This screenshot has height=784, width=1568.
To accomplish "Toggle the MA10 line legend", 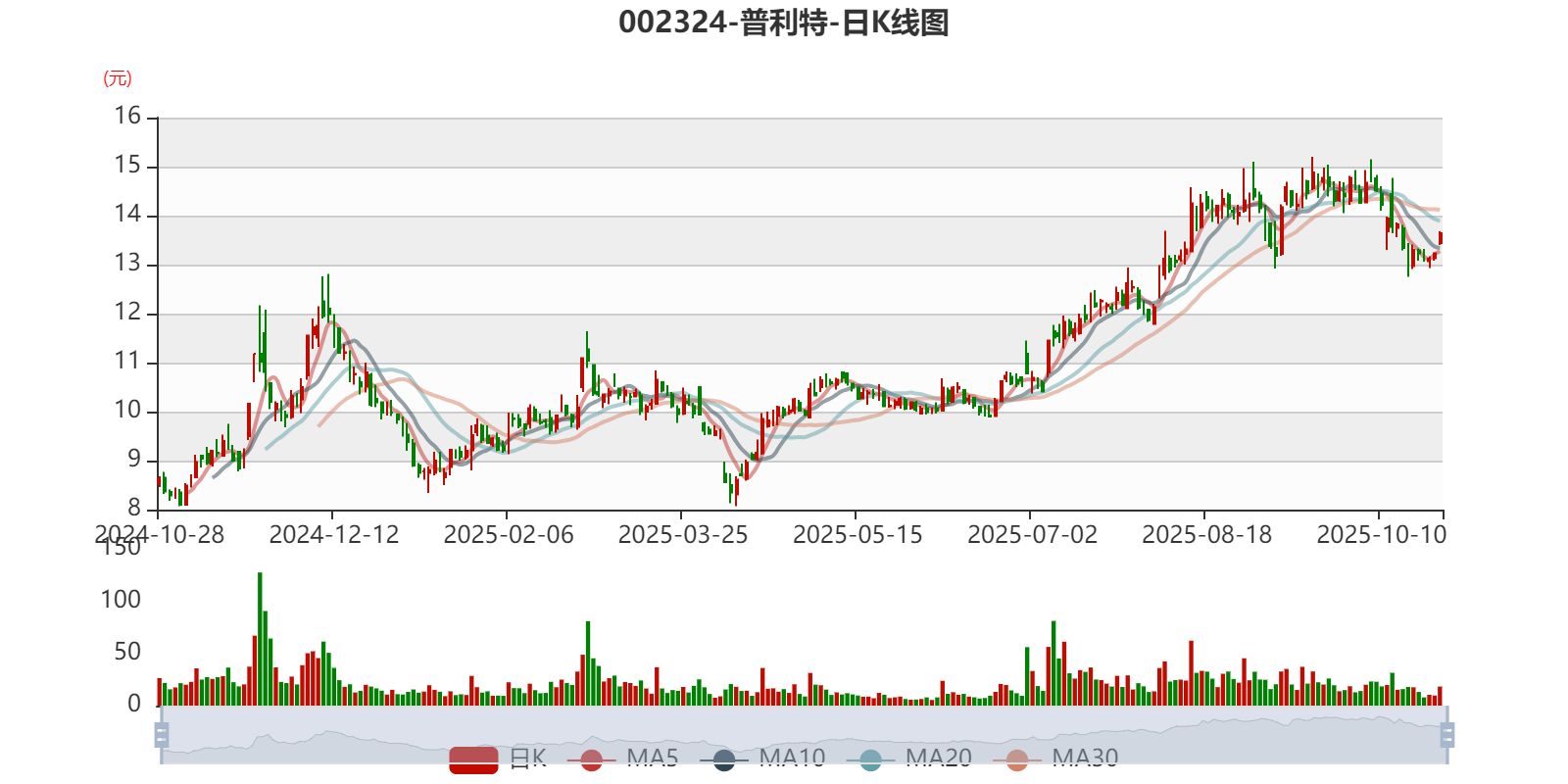I will [762, 759].
